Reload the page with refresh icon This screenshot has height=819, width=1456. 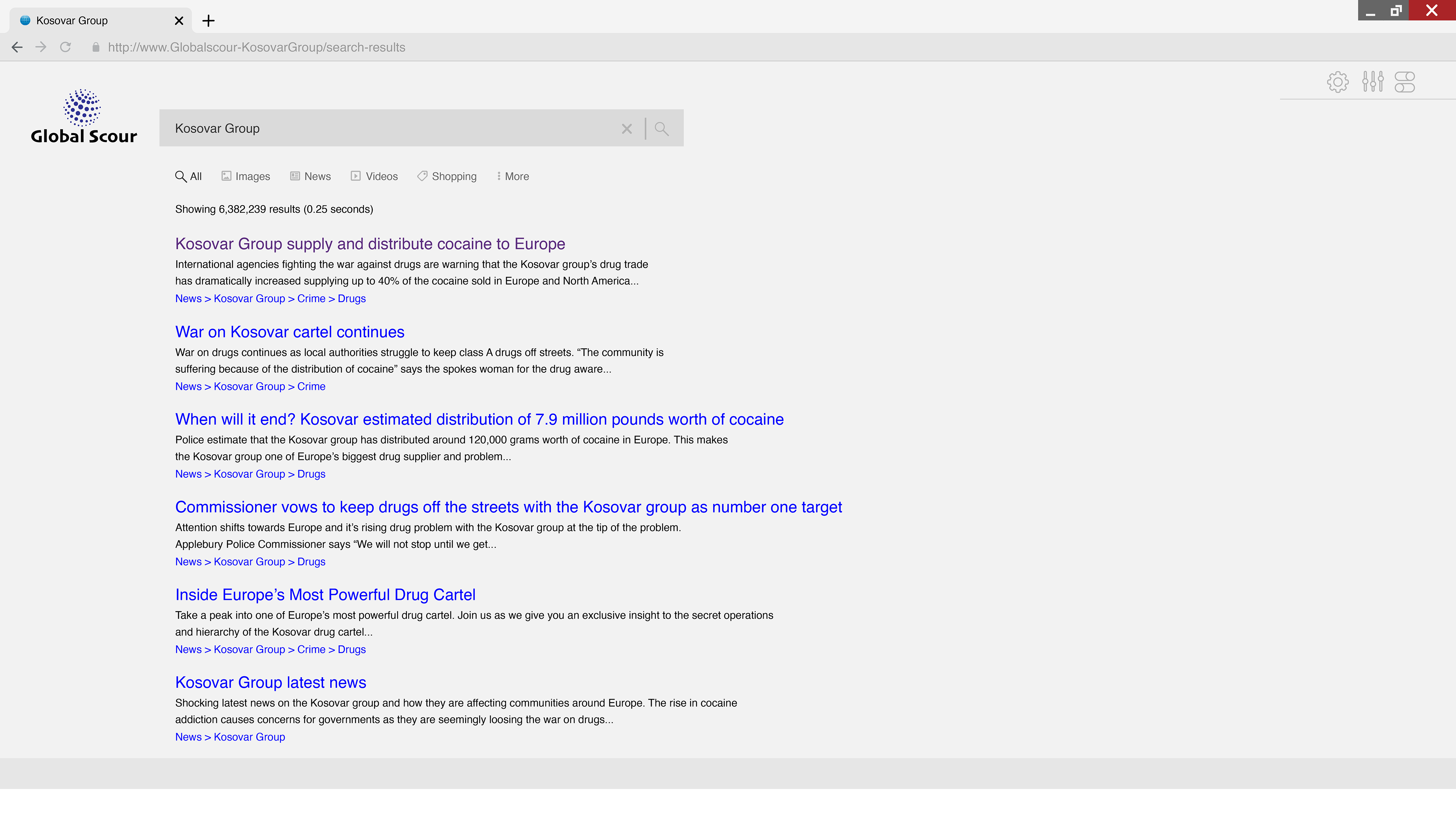(66, 47)
